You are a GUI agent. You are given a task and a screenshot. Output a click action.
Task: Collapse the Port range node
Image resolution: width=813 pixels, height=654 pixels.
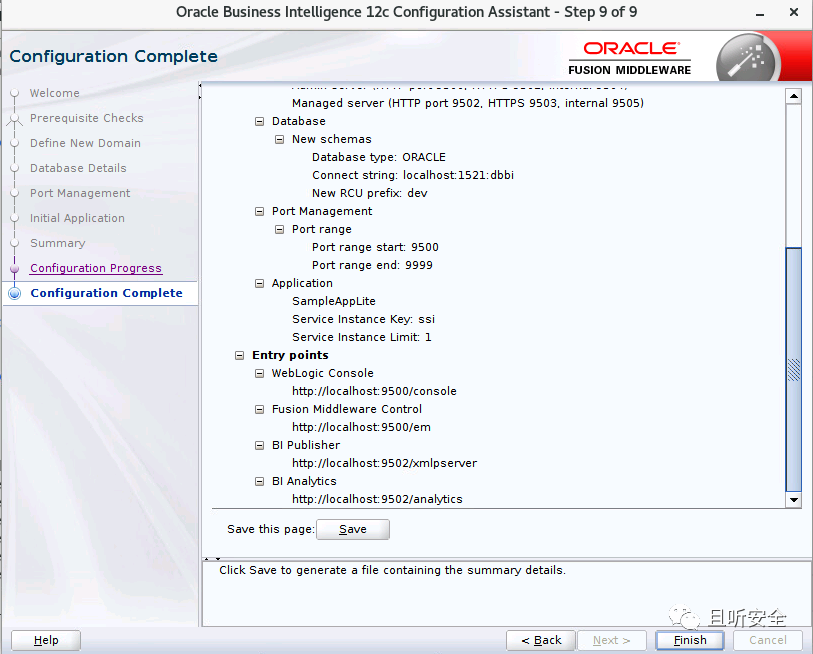click(x=279, y=229)
